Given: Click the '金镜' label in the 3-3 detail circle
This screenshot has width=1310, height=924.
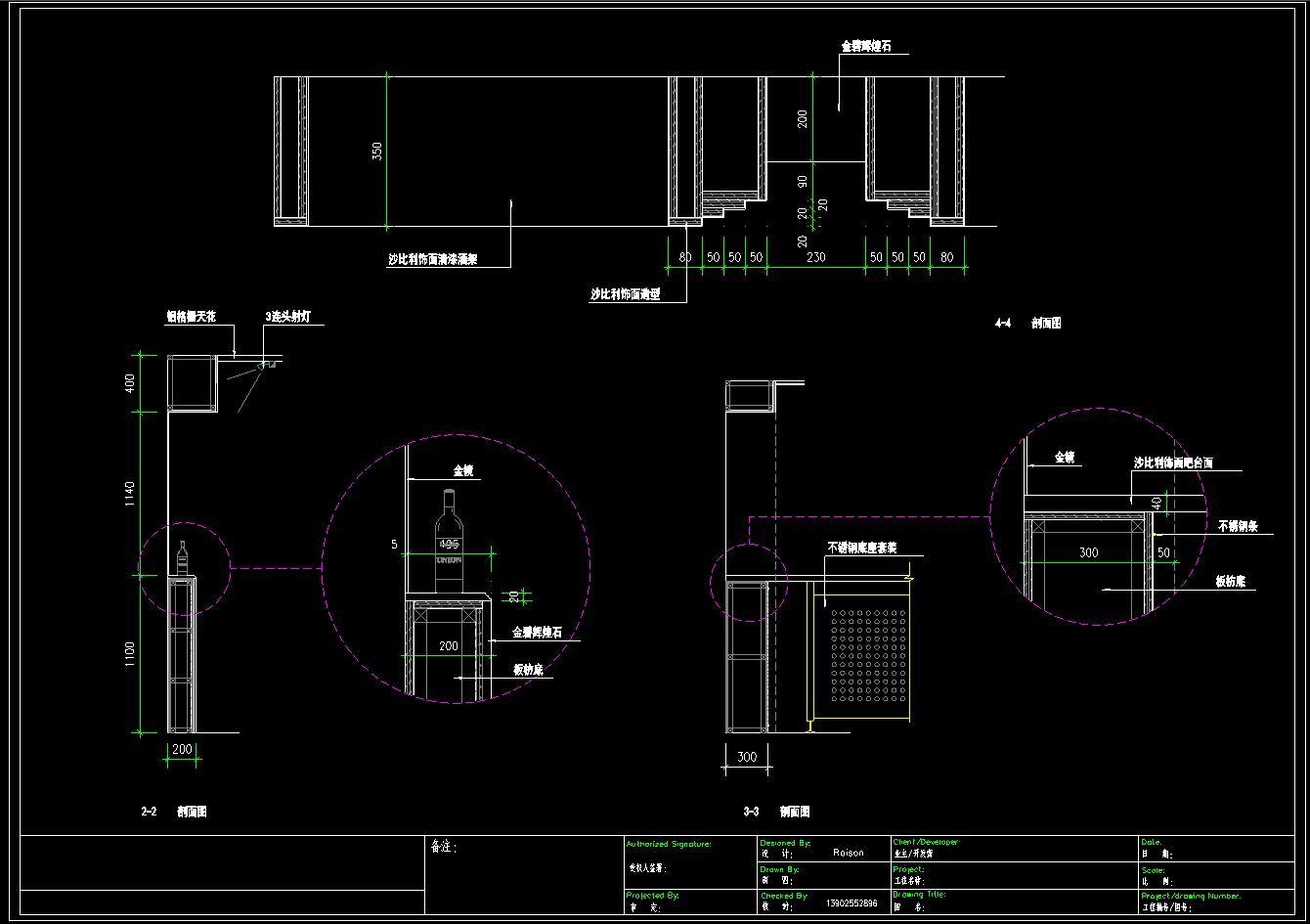Looking at the screenshot, I should [1065, 457].
